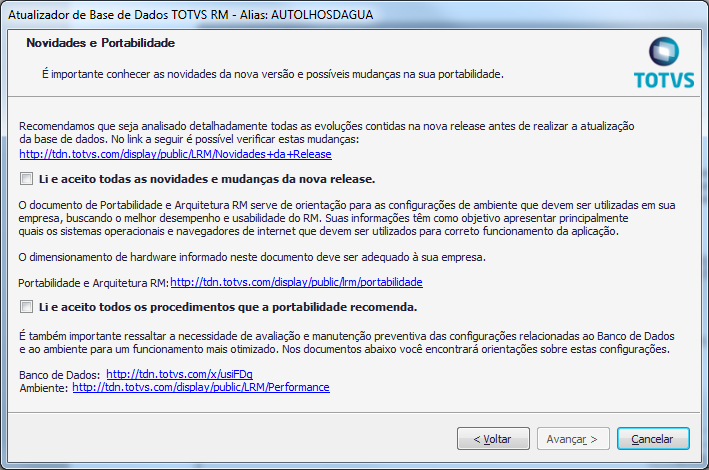This screenshot has width=709, height=470.
Task: Click the 'Portabilidade e Arquitetura RM:' label
Action: pos(94,283)
